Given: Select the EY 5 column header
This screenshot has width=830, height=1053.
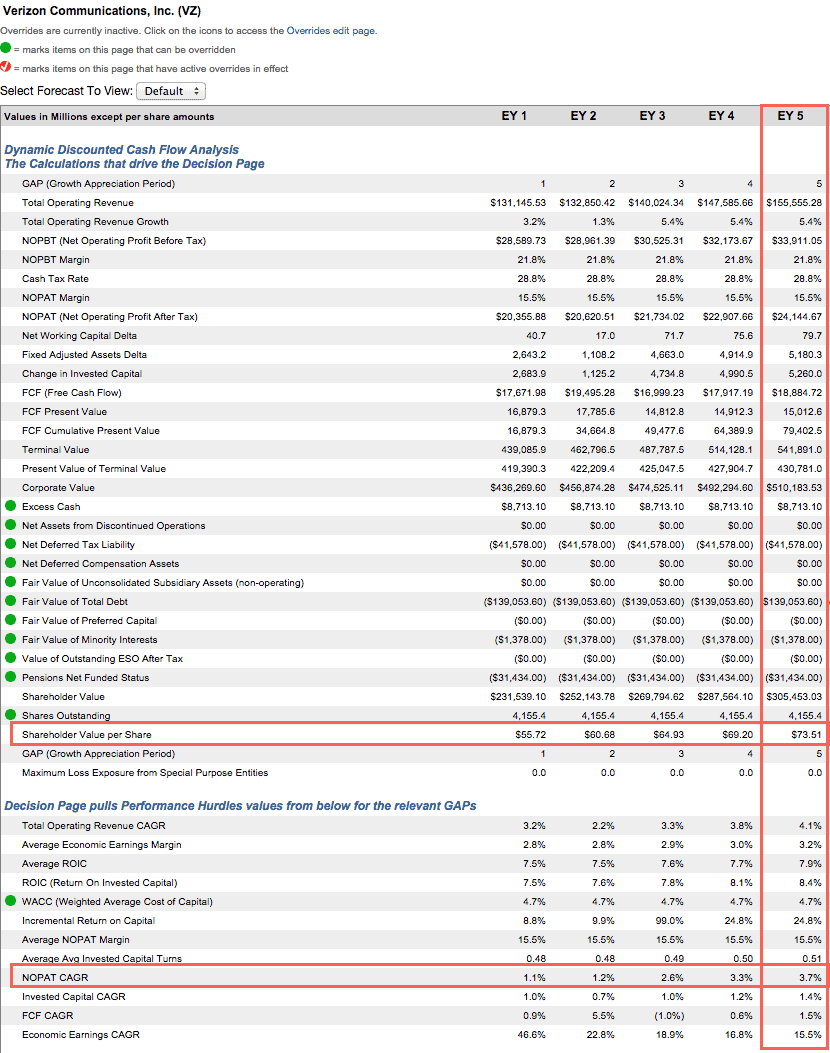Looking at the screenshot, I should [x=790, y=115].
